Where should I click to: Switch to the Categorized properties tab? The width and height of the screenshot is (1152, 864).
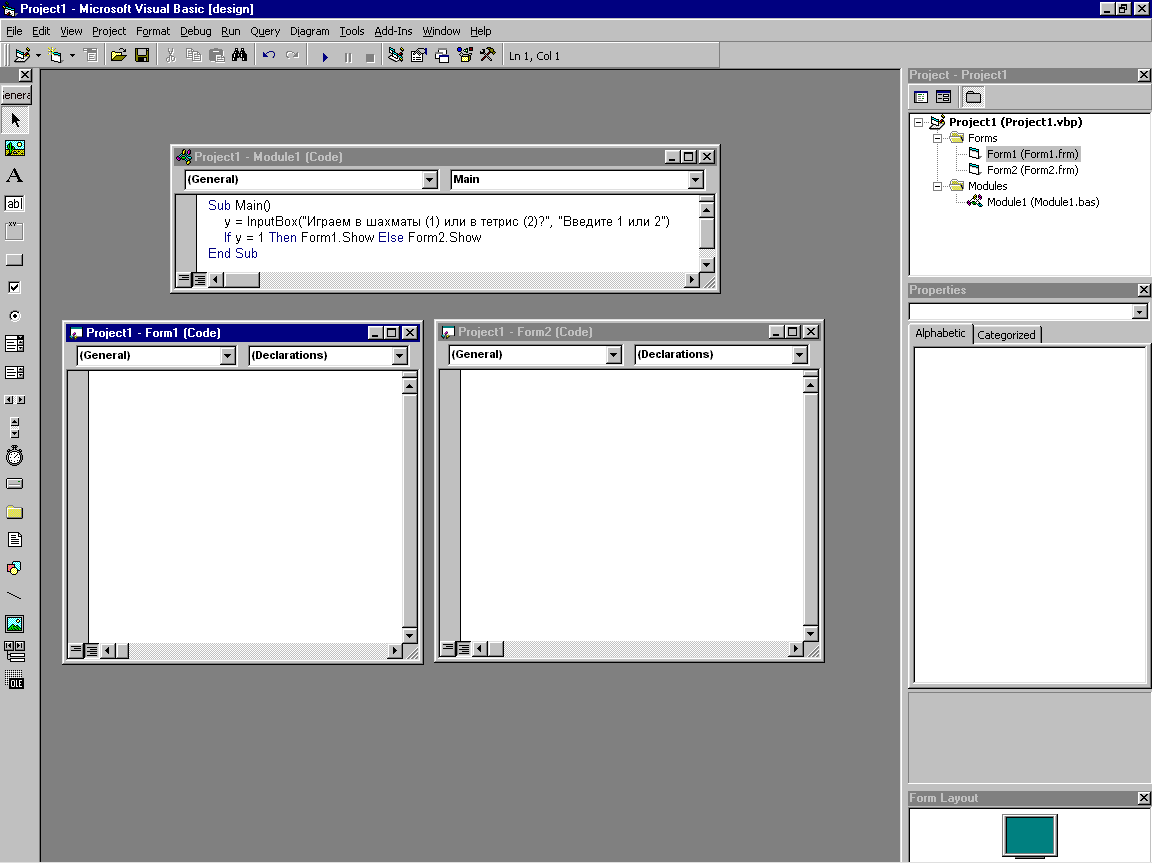tap(1006, 335)
